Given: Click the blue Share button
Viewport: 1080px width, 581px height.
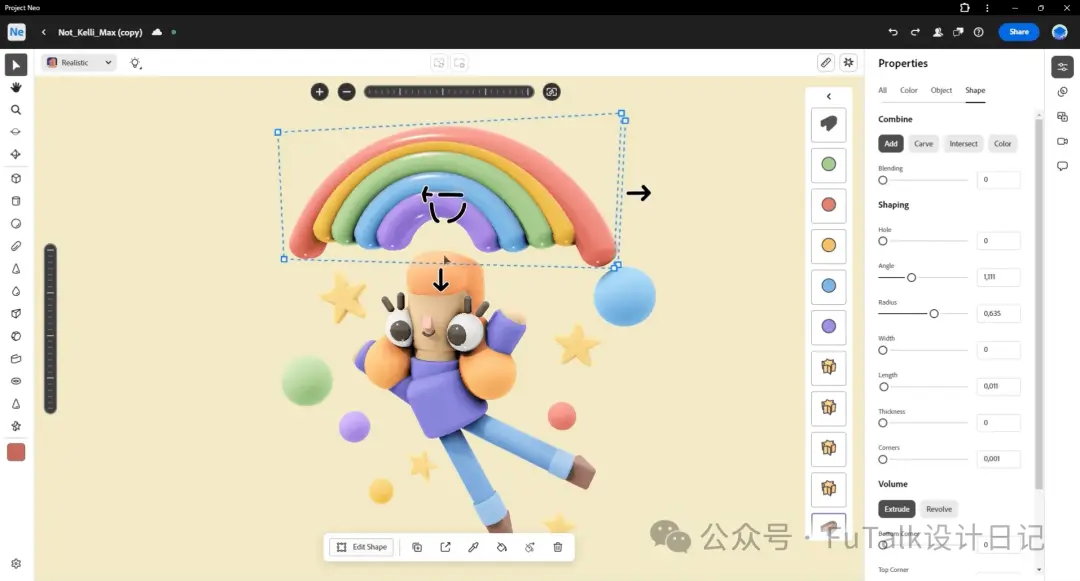Looking at the screenshot, I should coord(1019,32).
